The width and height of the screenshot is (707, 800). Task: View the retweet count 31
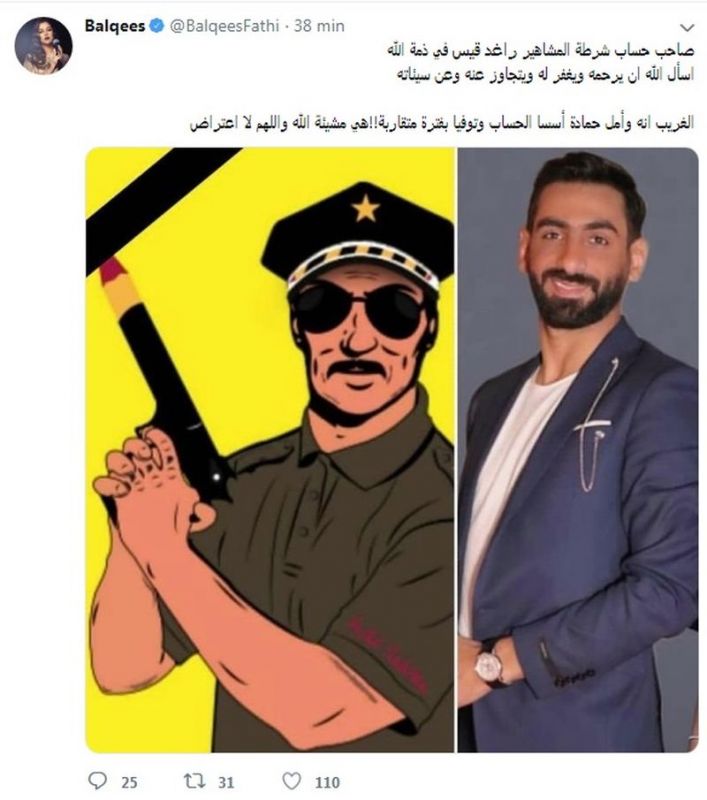[x=226, y=782]
